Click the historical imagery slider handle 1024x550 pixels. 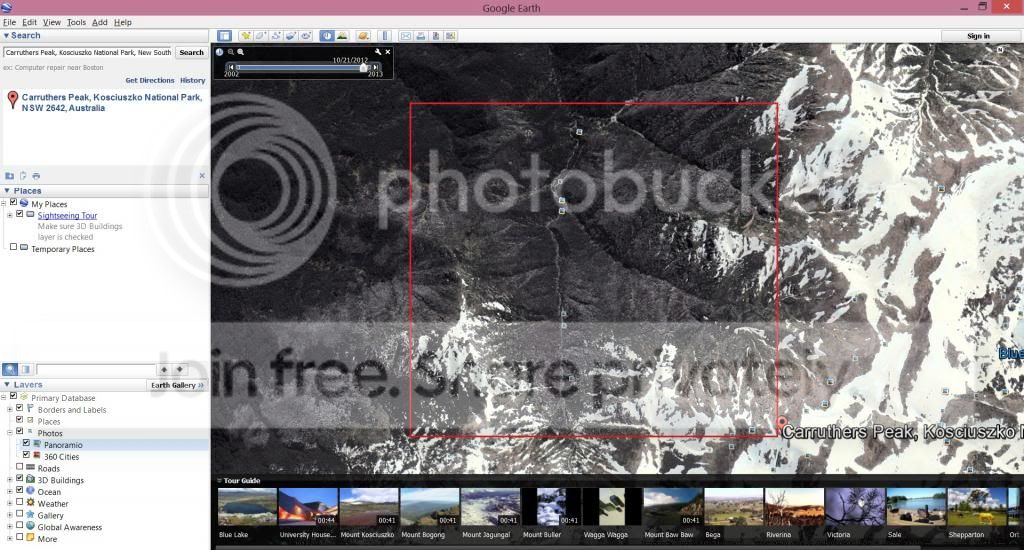364,67
